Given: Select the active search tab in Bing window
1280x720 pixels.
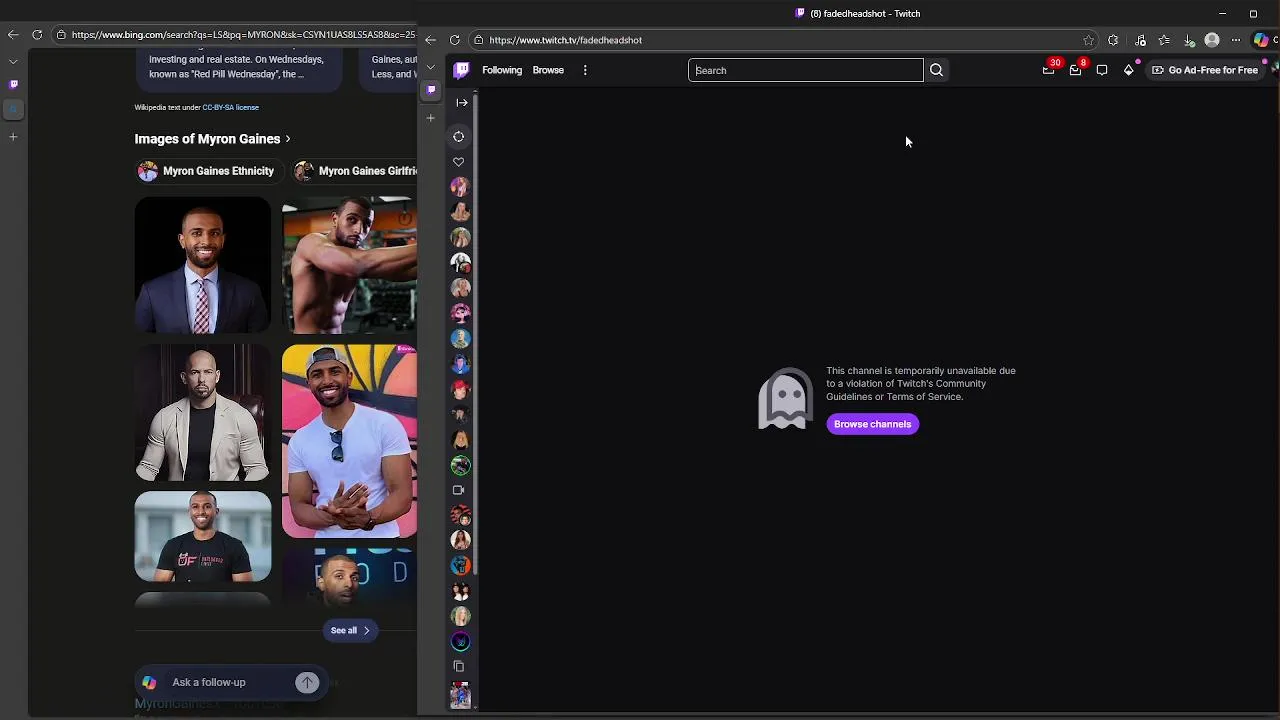Looking at the screenshot, I should [x=13, y=108].
